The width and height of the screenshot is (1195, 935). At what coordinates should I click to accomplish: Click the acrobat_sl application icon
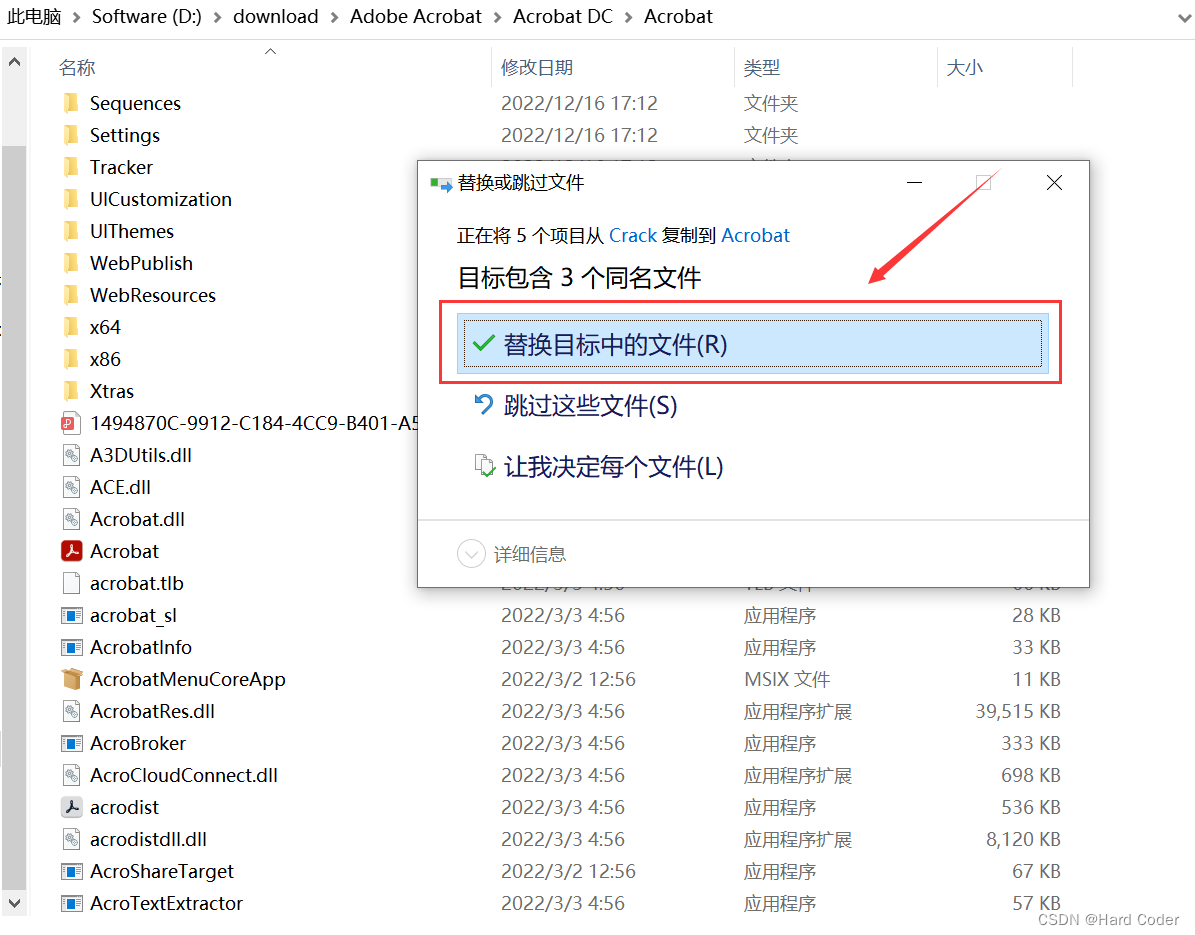[72, 615]
